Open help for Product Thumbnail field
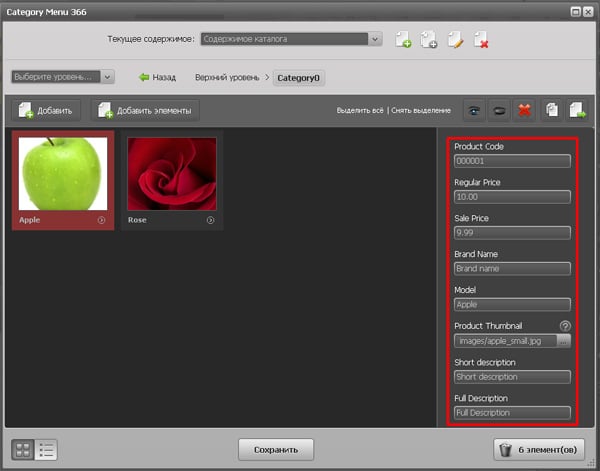This screenshot has width=600, height=471. coord(565,326)
